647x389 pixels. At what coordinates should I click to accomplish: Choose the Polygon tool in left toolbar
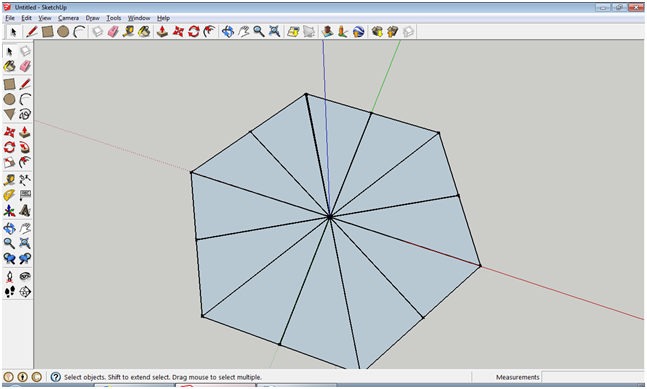10,114
